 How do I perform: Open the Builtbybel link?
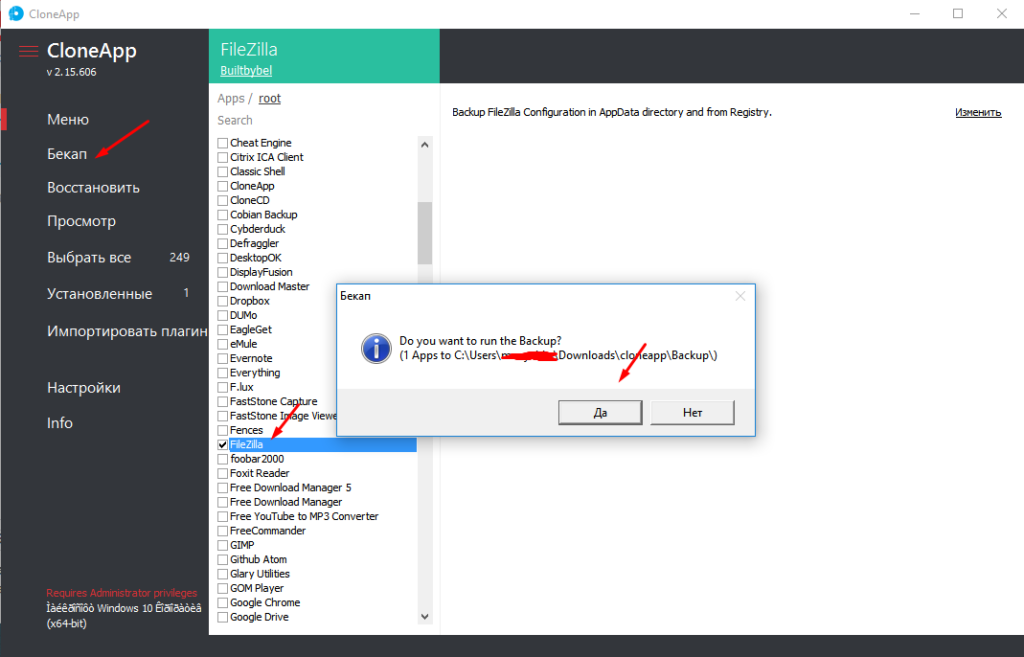point(246,71)
